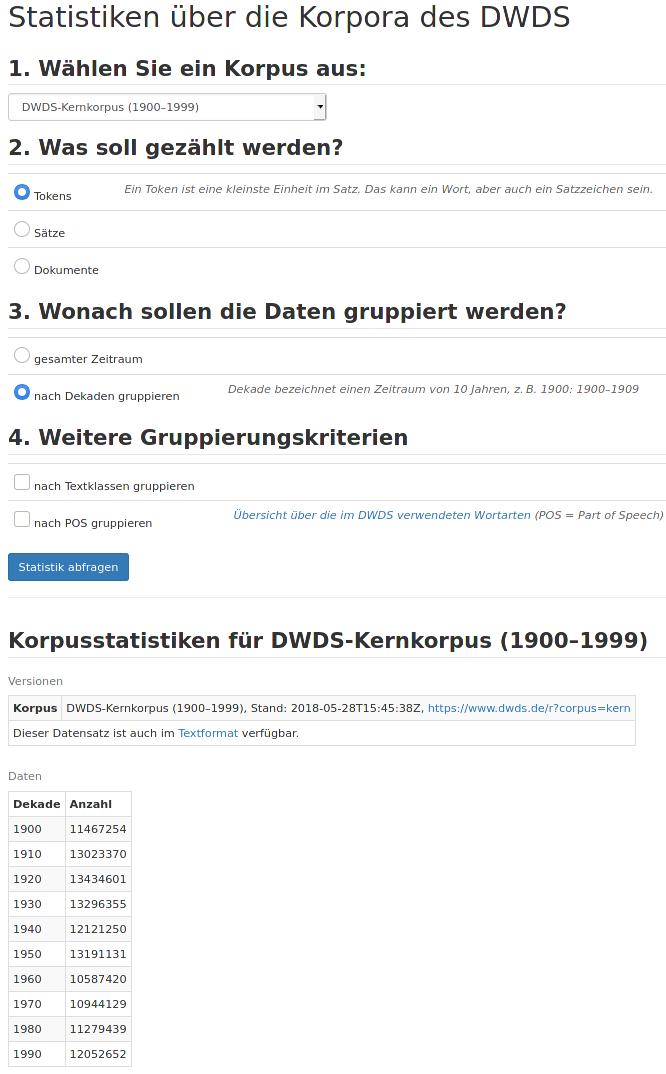Click the 1950 decade cell
This screenshot has height=1074, width=666.
(37, 954)
